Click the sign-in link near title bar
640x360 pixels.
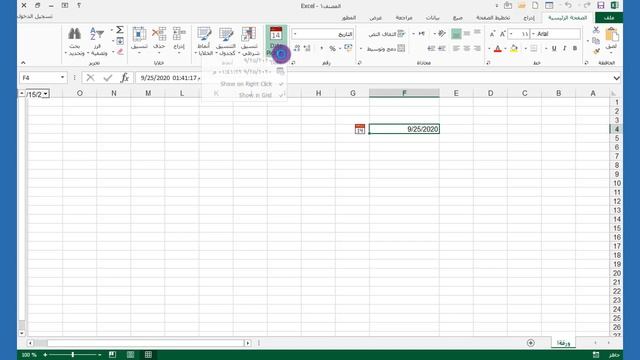click(35, 17)
